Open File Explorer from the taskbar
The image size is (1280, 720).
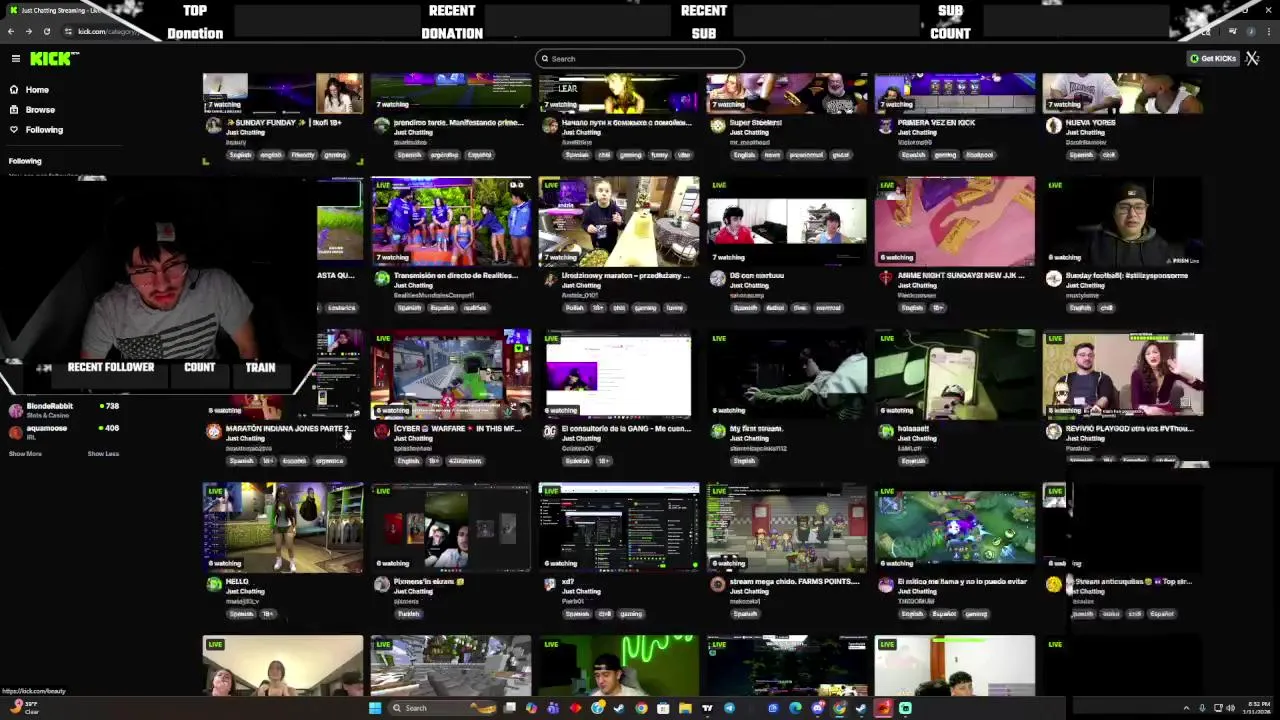tap(685, 708)
